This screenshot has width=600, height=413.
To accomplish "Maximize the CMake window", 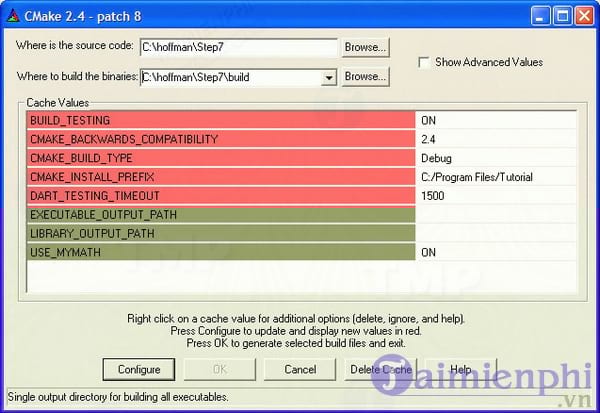I will (x=560, y=16).
